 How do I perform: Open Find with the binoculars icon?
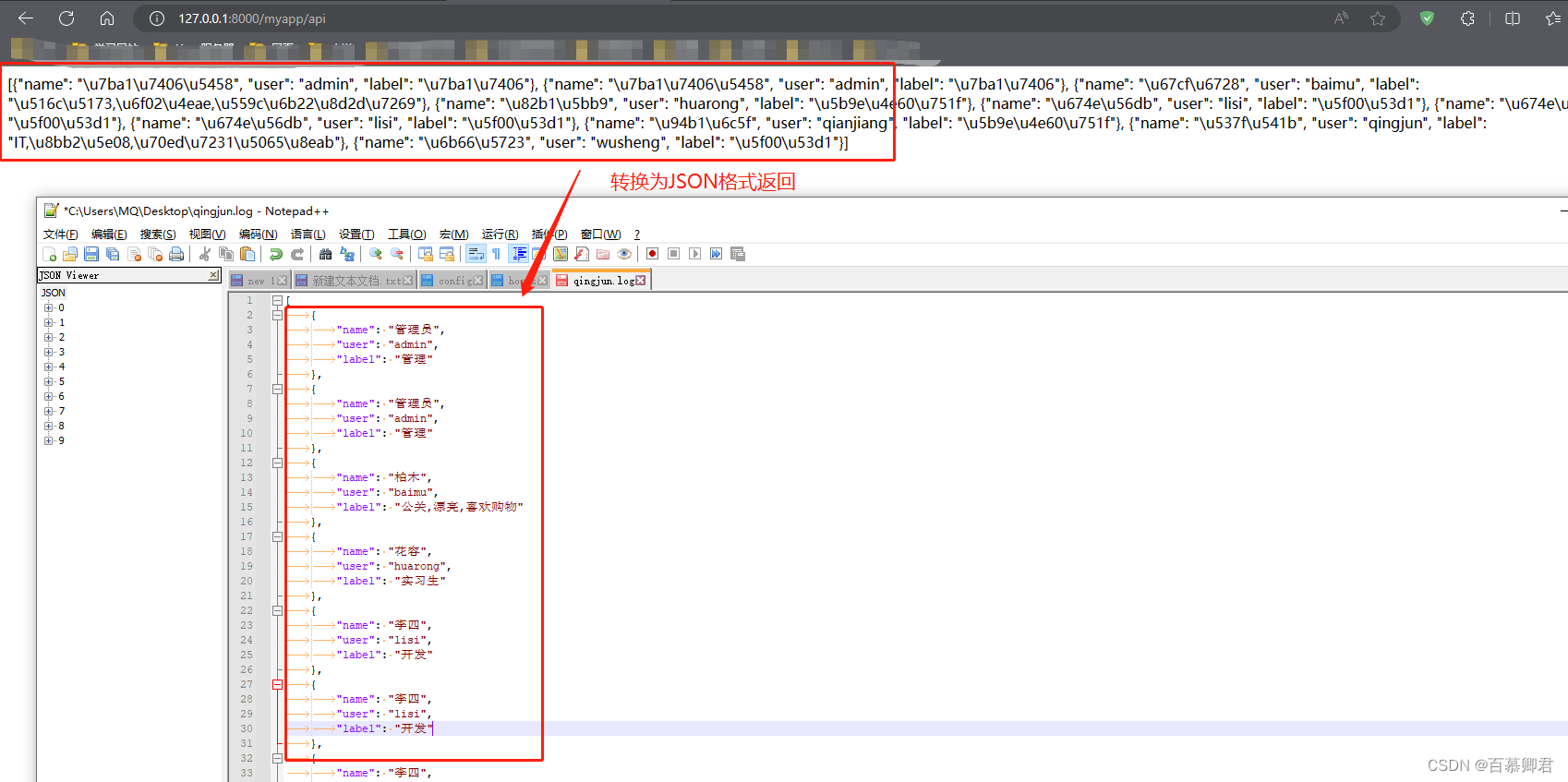[325, 254]
